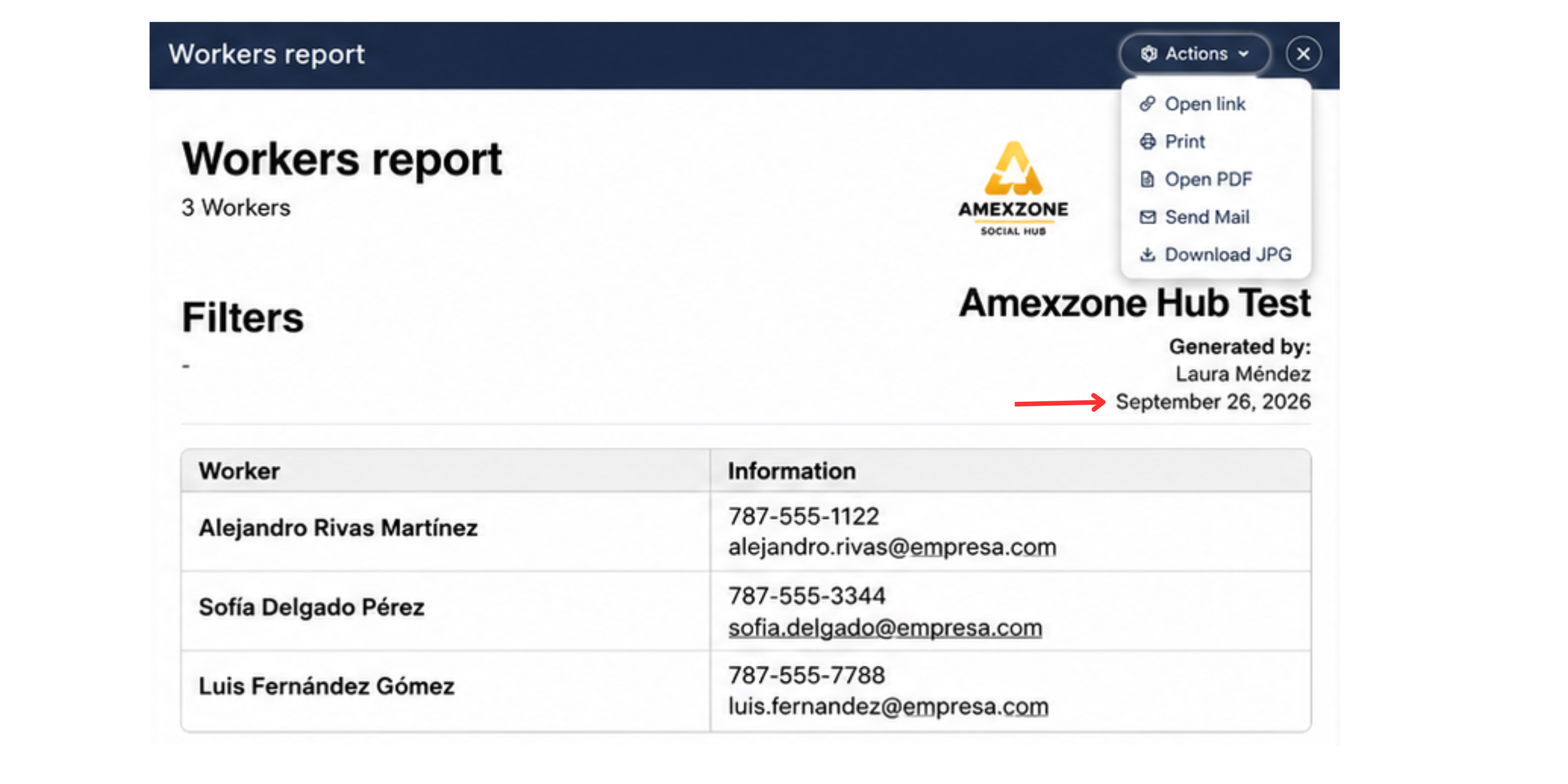The image size is (1568, 784).
Task: Click the Filters heading
Action: pos(242,317)
